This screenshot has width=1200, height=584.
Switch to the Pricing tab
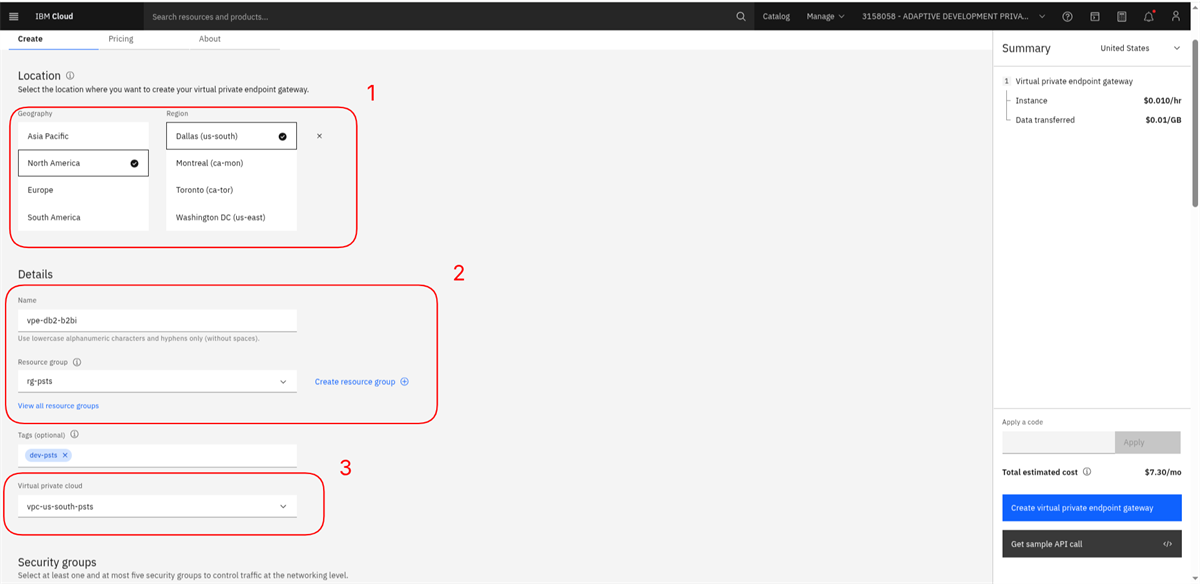(121, 39)
